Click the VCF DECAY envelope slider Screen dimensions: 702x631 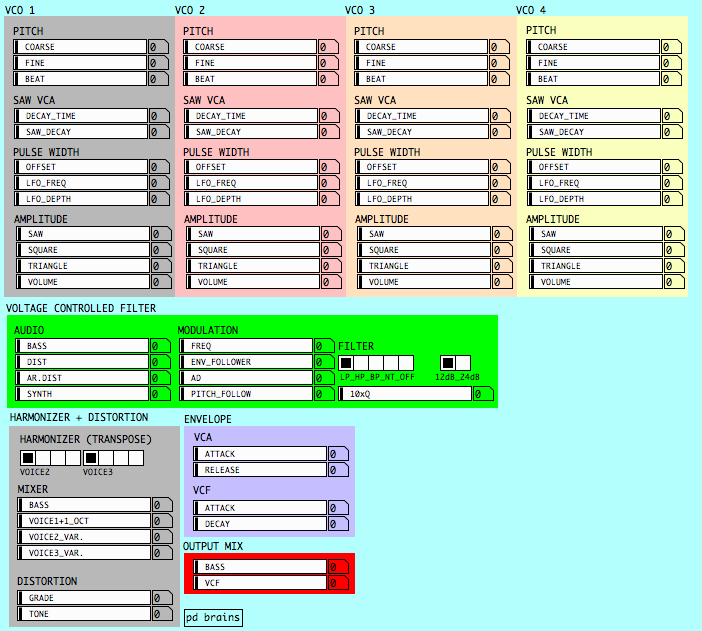260,524
